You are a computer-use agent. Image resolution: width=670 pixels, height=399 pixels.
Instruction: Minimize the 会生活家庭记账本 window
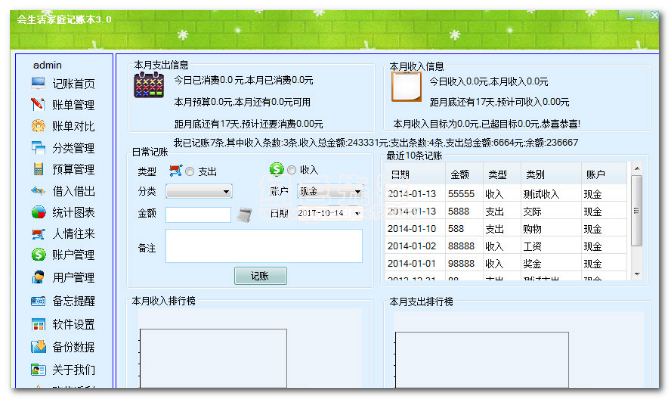pos(630,17)
